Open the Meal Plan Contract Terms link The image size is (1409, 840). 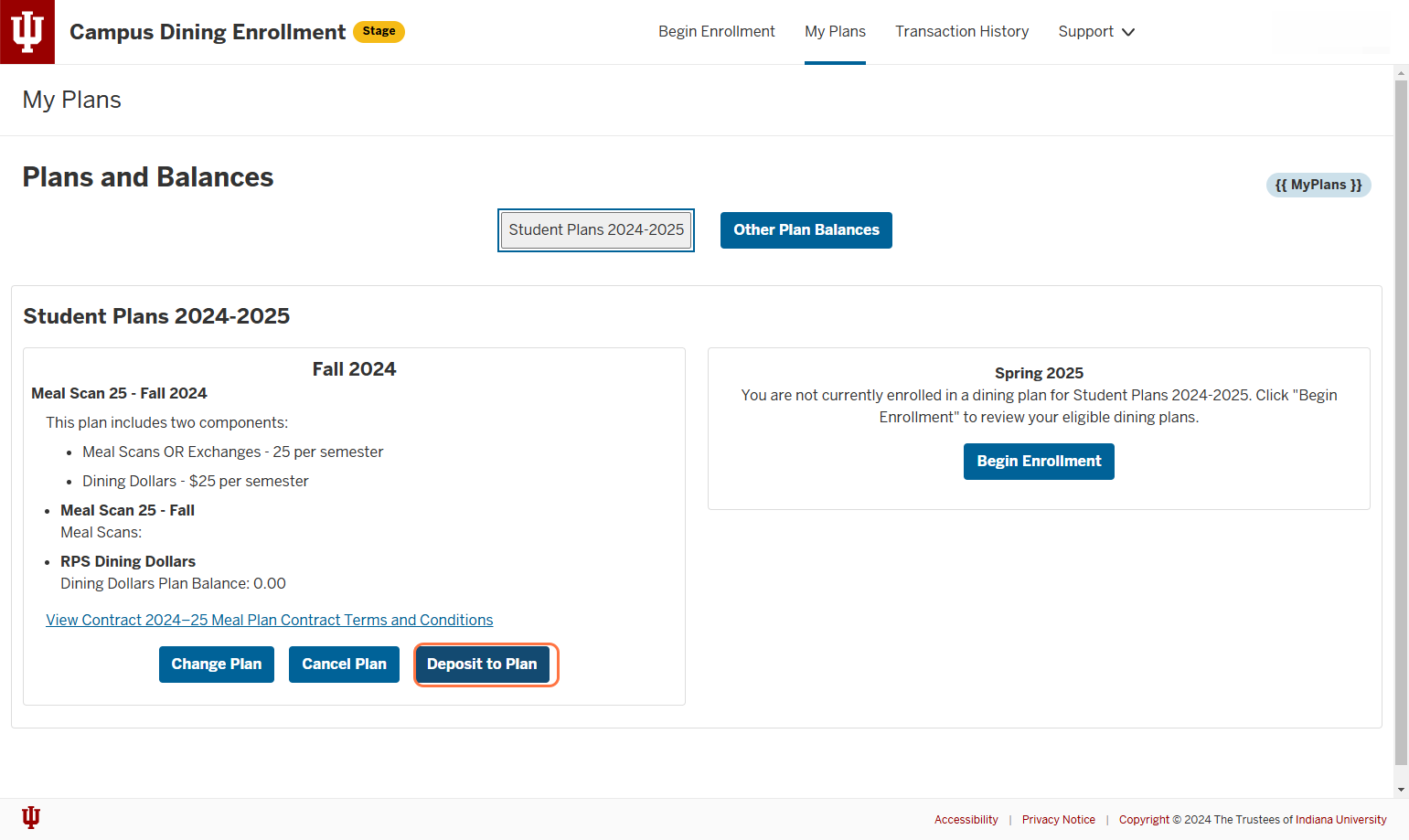pyautogui.click(x=270, y=620)
